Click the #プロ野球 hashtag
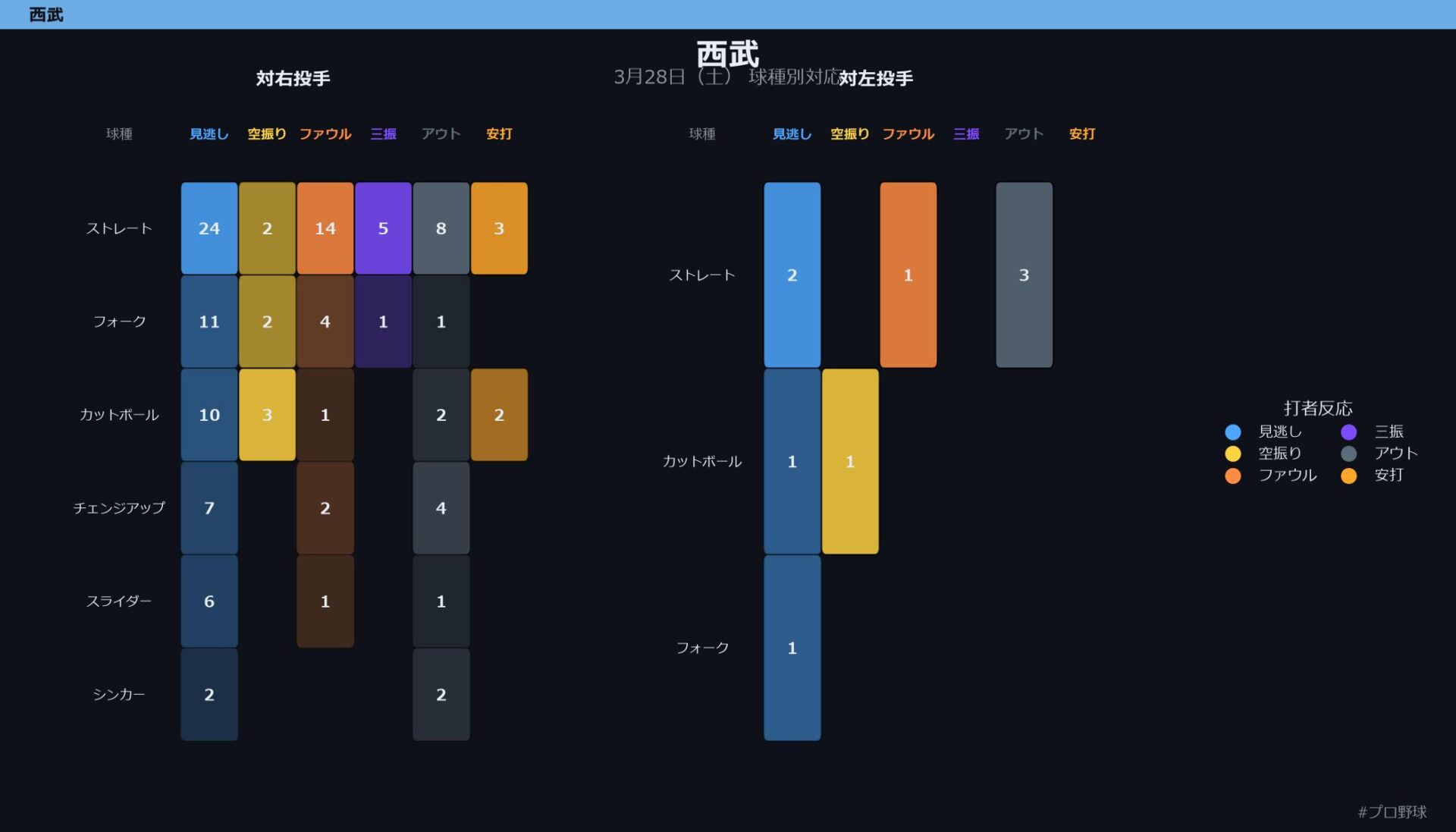The image size is (1456, 832). coord(1392,812)
